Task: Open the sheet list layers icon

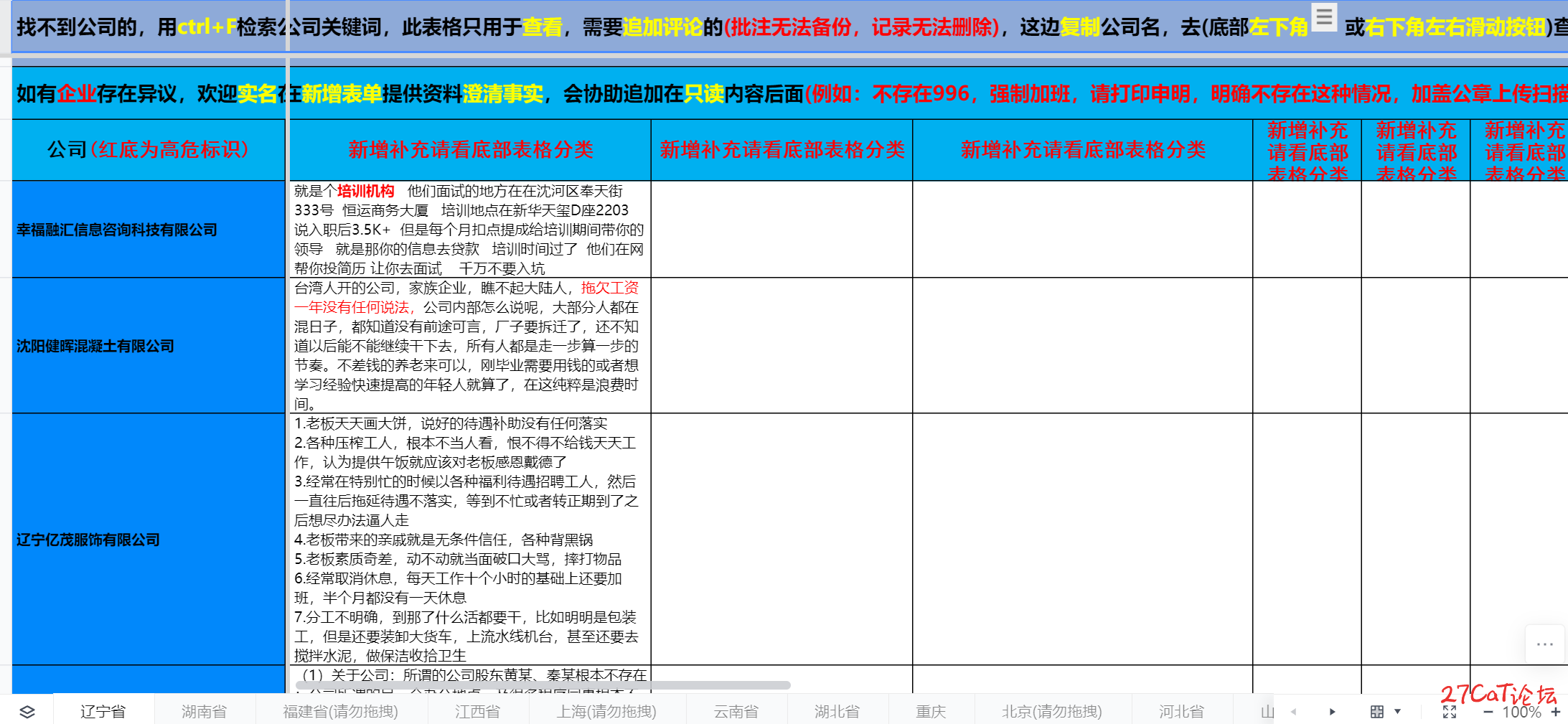Action: 27,711
